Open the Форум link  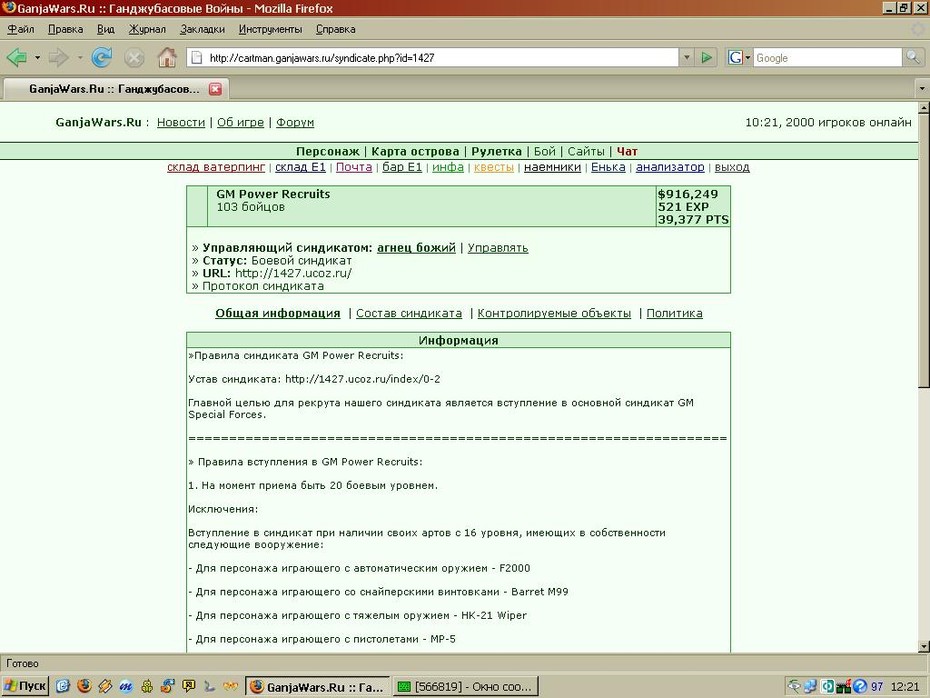(295, 122)
